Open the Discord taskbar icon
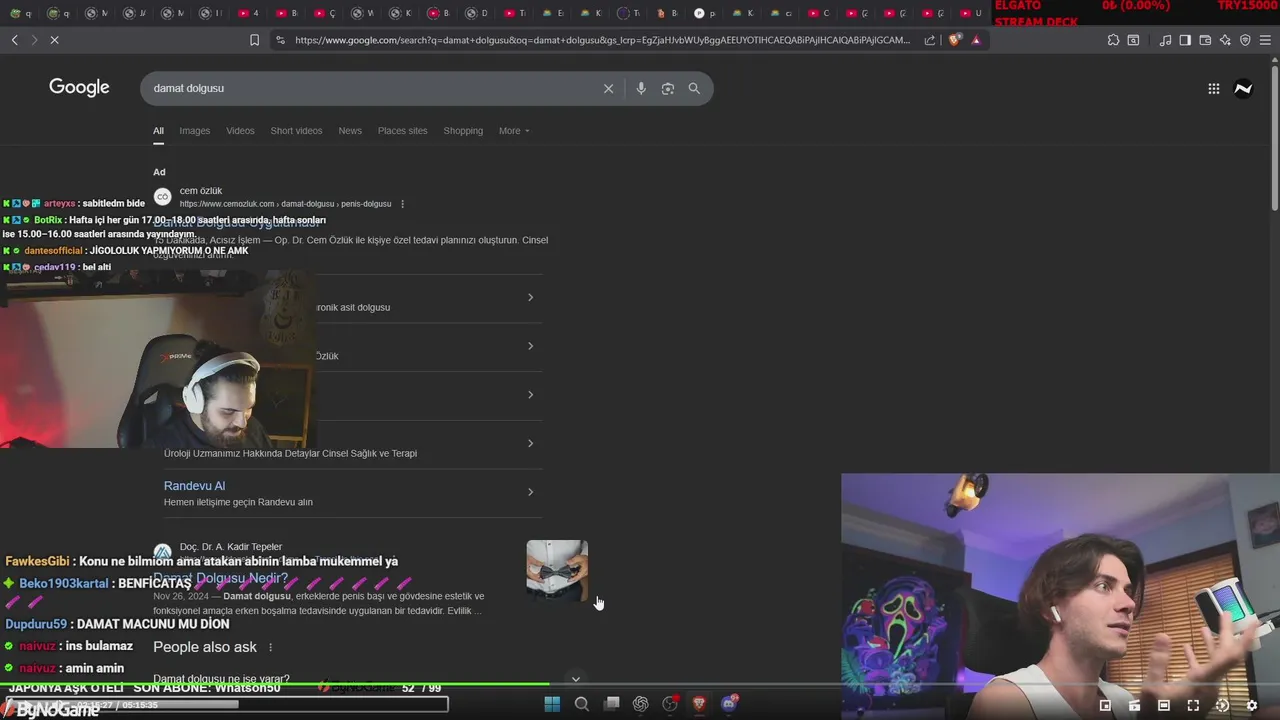This screenshot has width=1280, height=720. tap(730, 704)
